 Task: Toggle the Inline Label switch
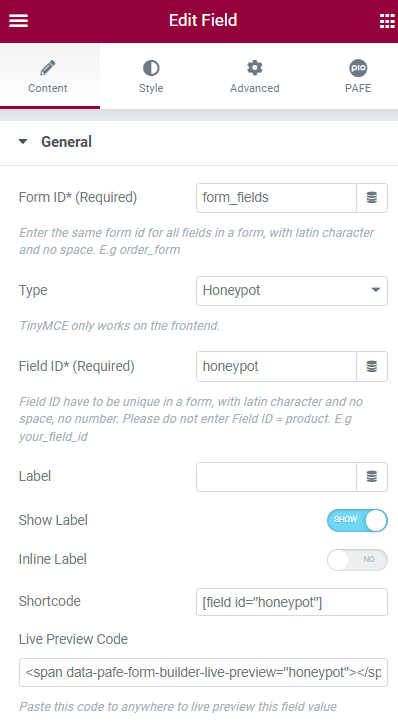coord(357,560)
